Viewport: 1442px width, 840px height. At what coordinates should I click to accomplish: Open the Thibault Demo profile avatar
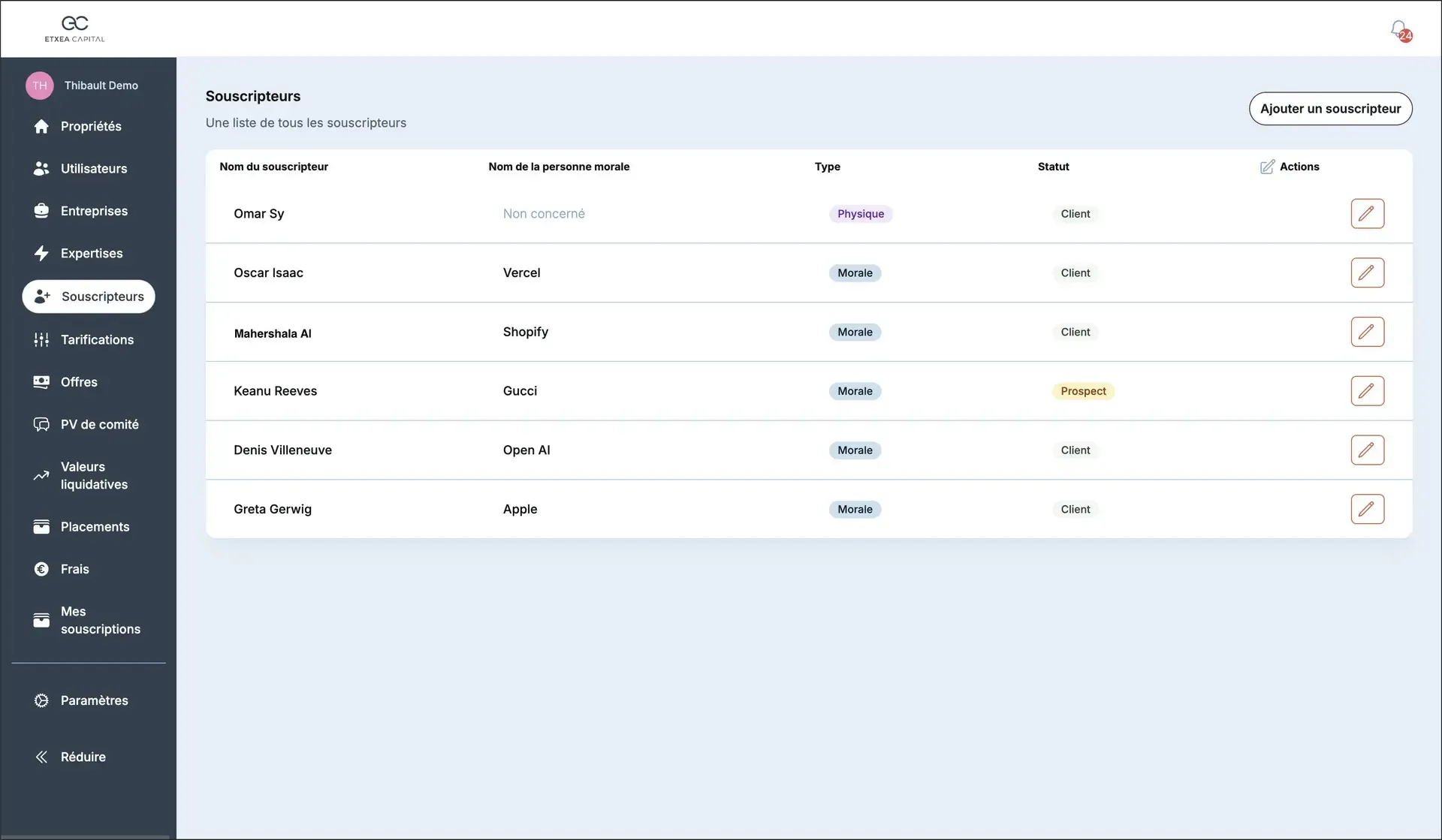click(x=40, y=86)
